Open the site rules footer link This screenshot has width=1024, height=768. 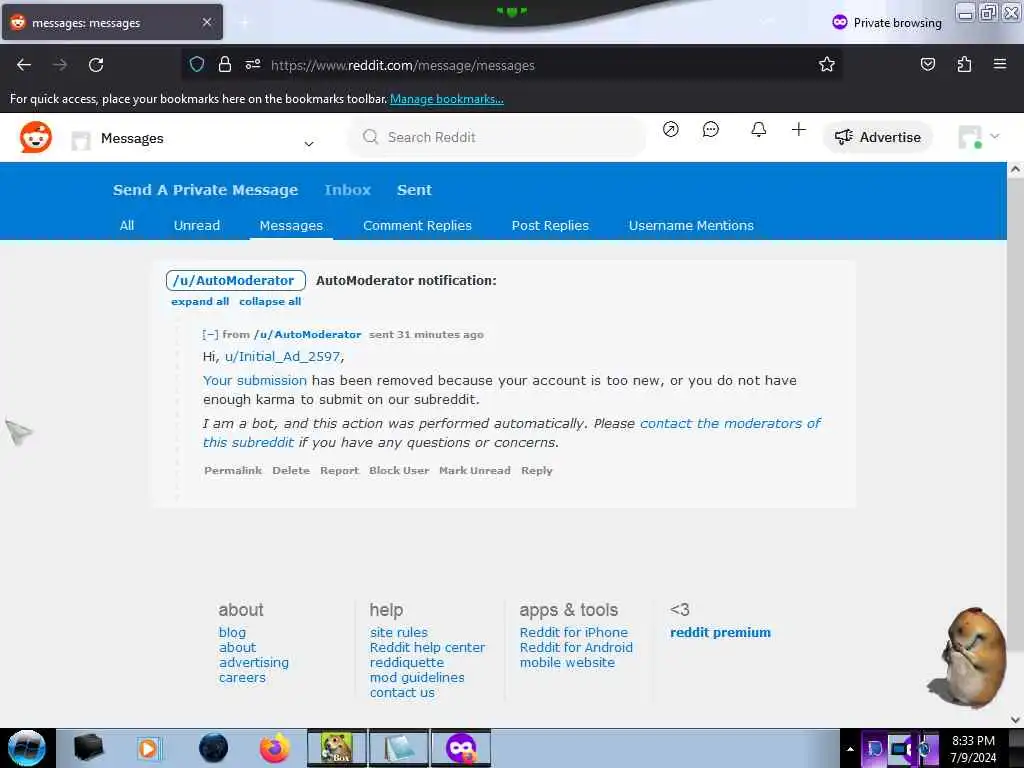point(398,632)
